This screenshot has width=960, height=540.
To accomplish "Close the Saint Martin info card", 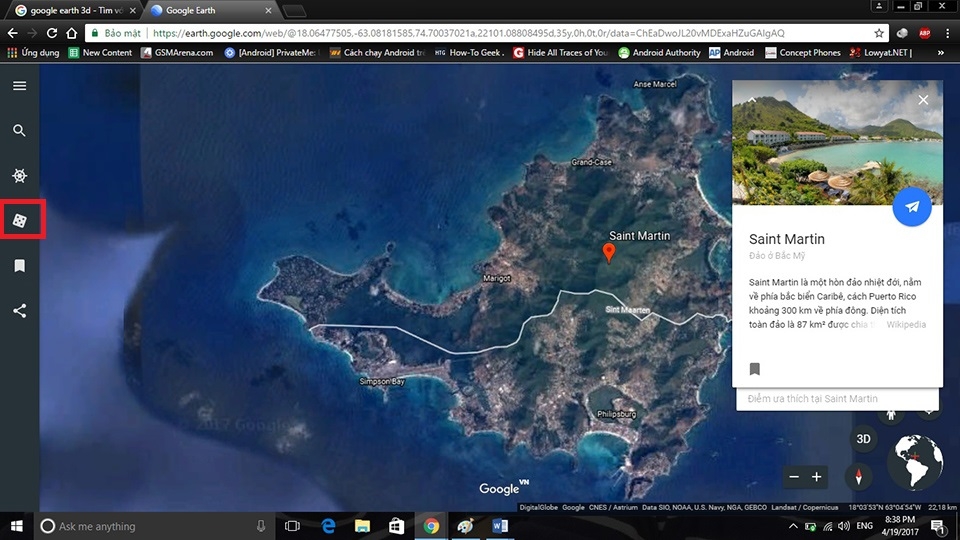I will click(x=923, y=100).
